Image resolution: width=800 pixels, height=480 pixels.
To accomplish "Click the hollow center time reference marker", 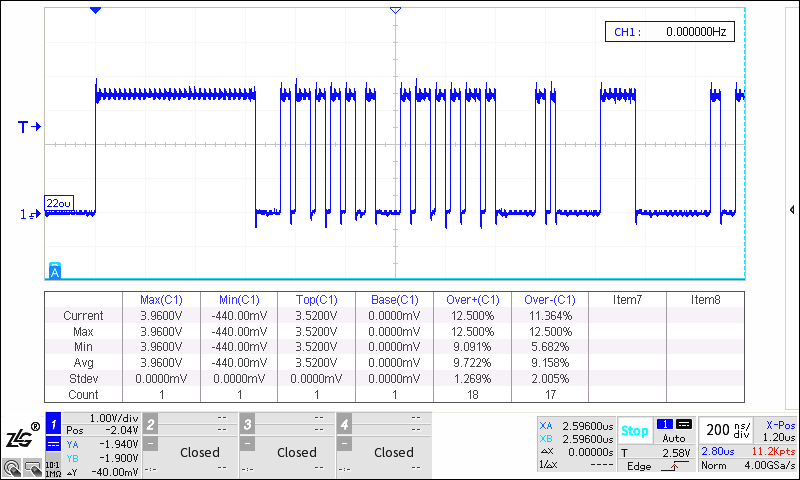I will pos(395,10).
